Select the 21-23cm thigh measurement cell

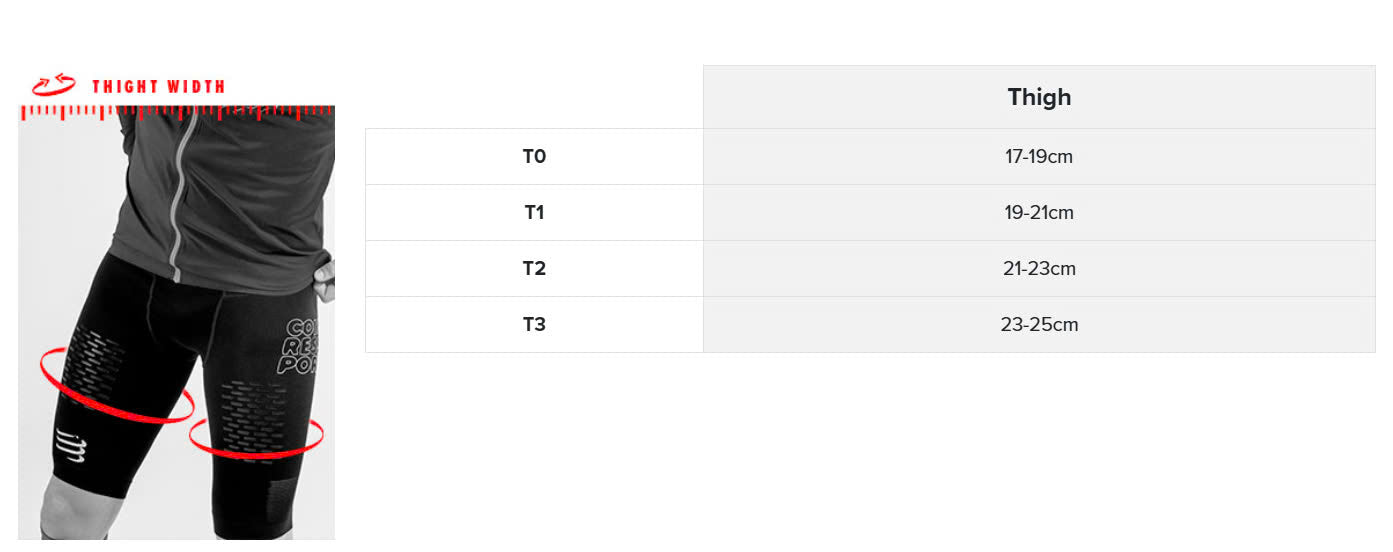(1039, 269)
